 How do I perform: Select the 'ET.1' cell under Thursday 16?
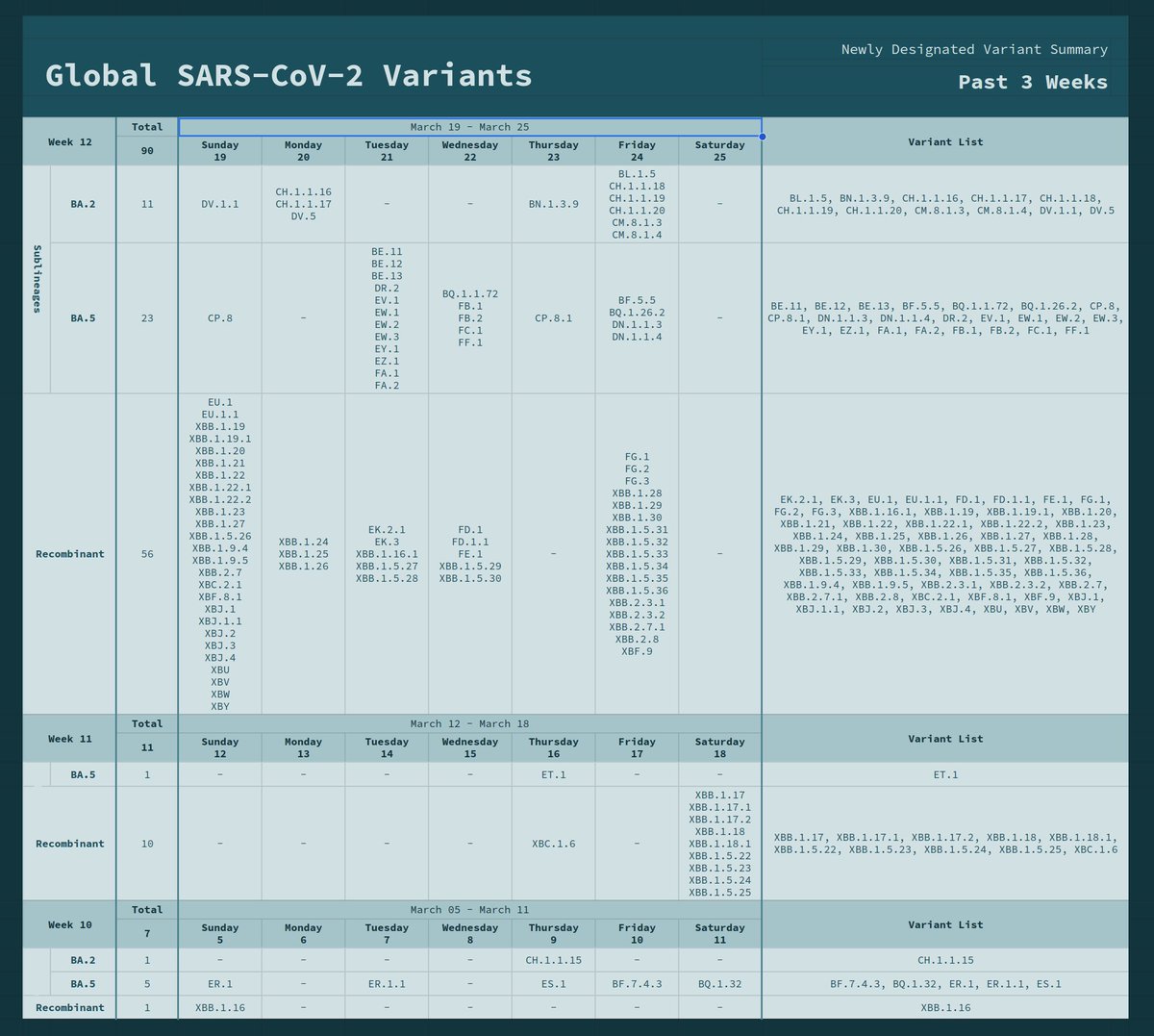click(554, 774)
